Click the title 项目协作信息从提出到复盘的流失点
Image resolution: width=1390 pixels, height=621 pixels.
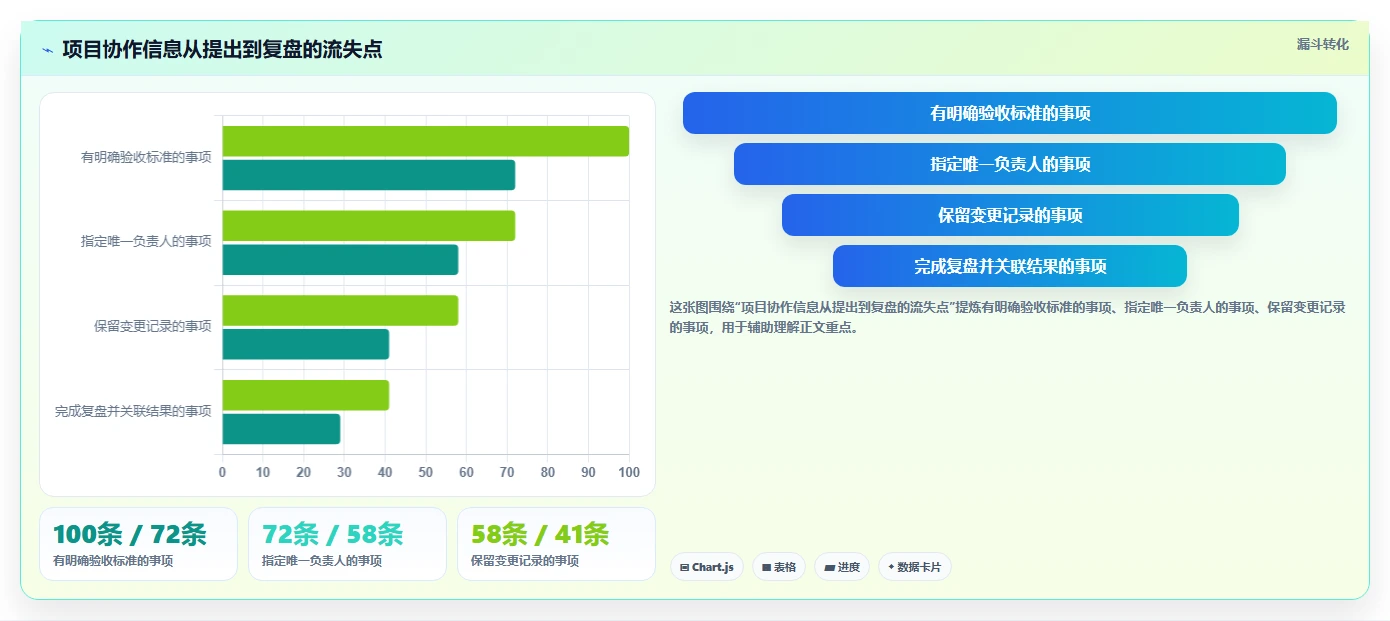222,49
